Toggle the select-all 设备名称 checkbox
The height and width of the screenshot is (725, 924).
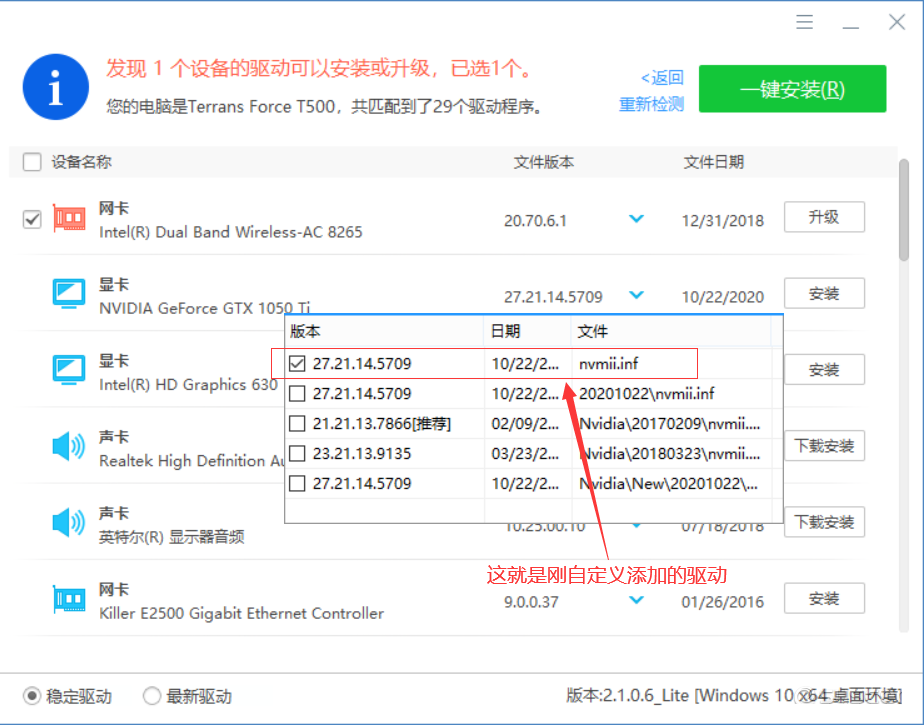pyautogui.click(x=32, y=162)
